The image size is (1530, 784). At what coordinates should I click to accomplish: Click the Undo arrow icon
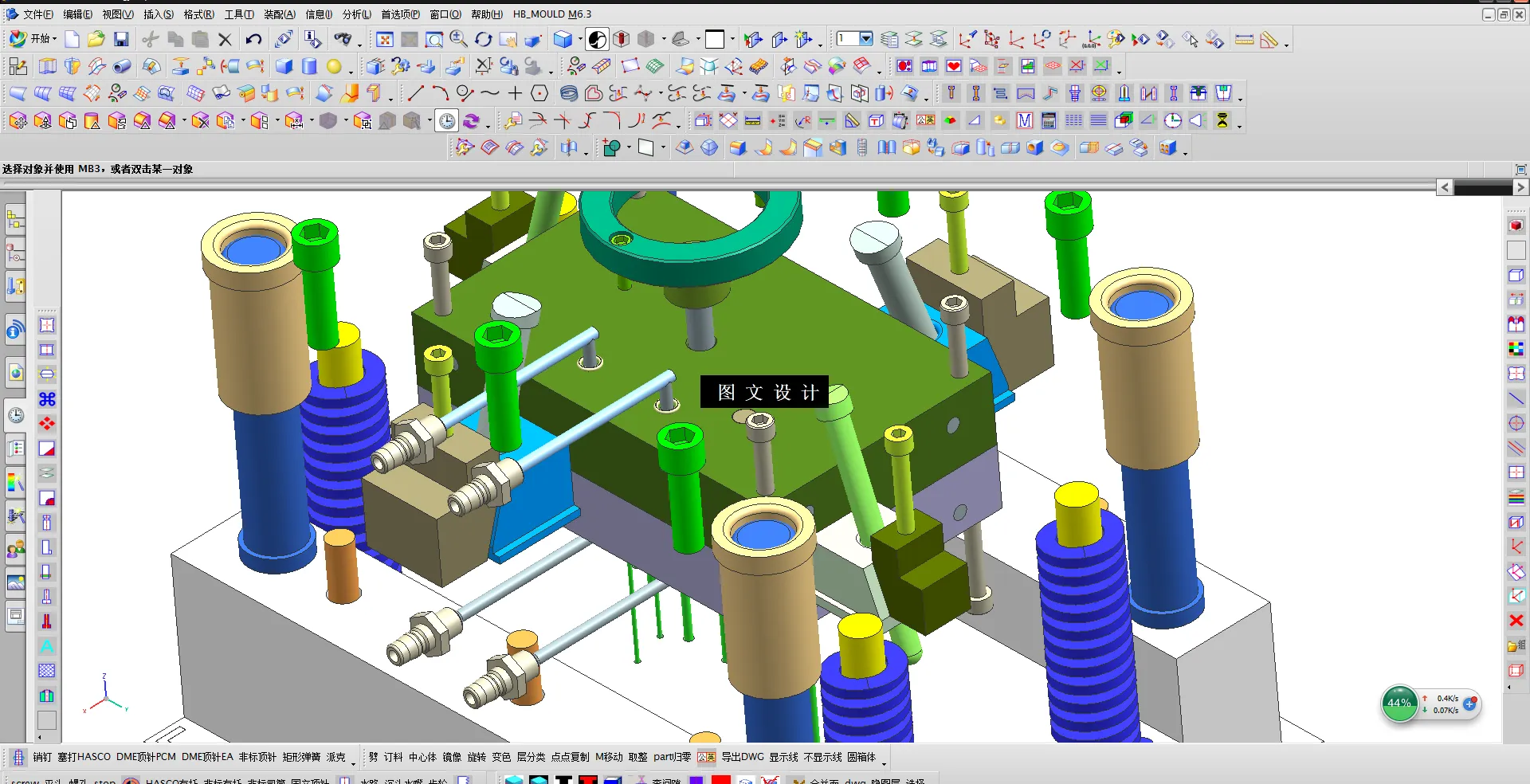pos(253,39)
